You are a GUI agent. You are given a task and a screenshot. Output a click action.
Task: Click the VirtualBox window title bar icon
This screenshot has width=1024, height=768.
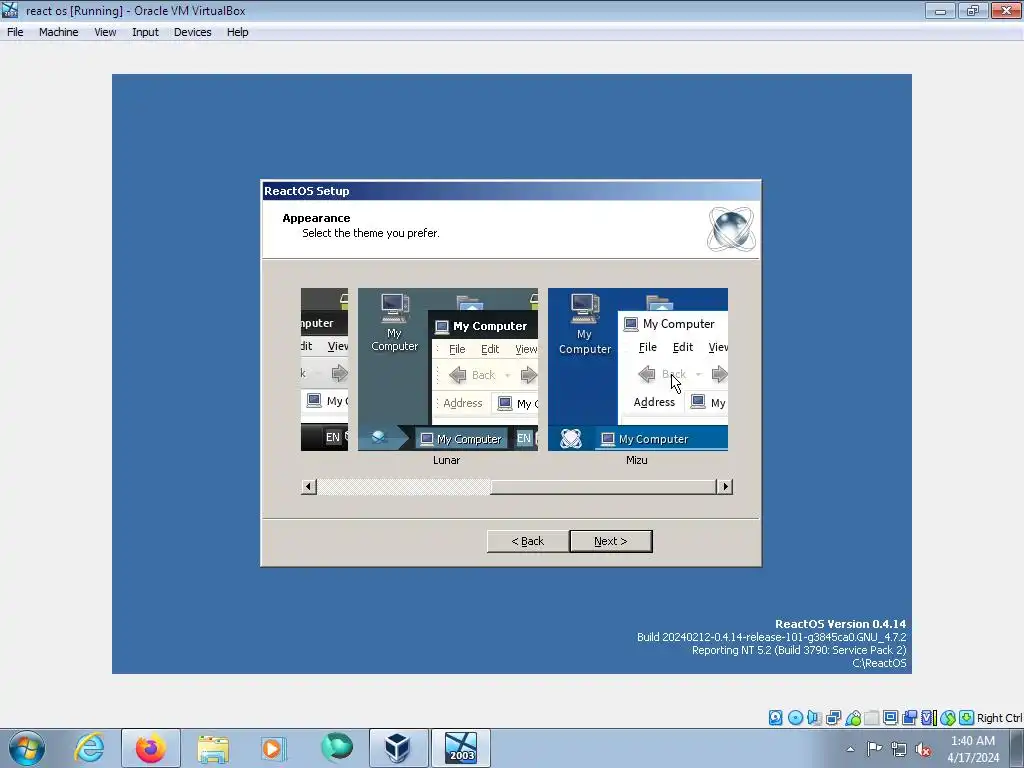(10, 10)
